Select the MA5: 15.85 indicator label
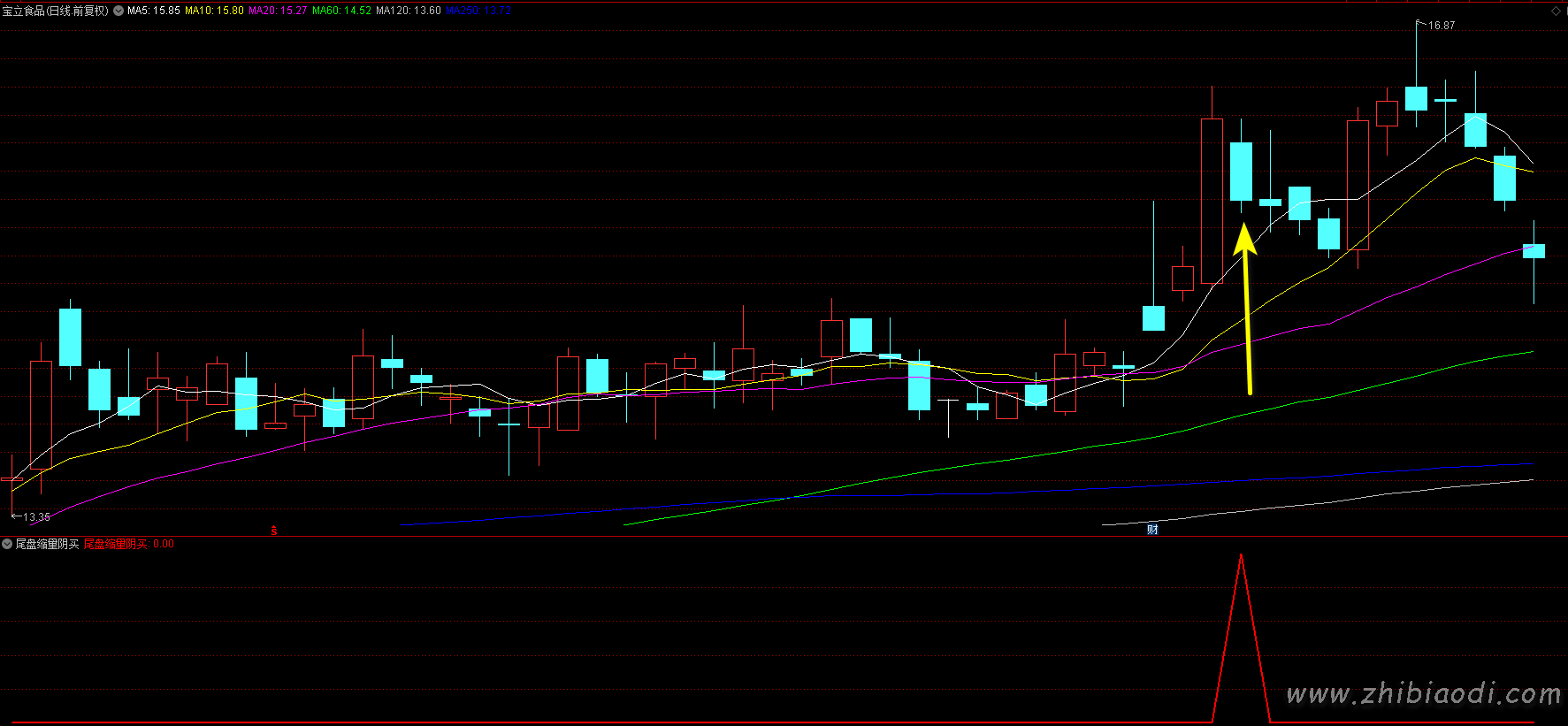This screenshot has width=1568, height=726. click(154, 11)
